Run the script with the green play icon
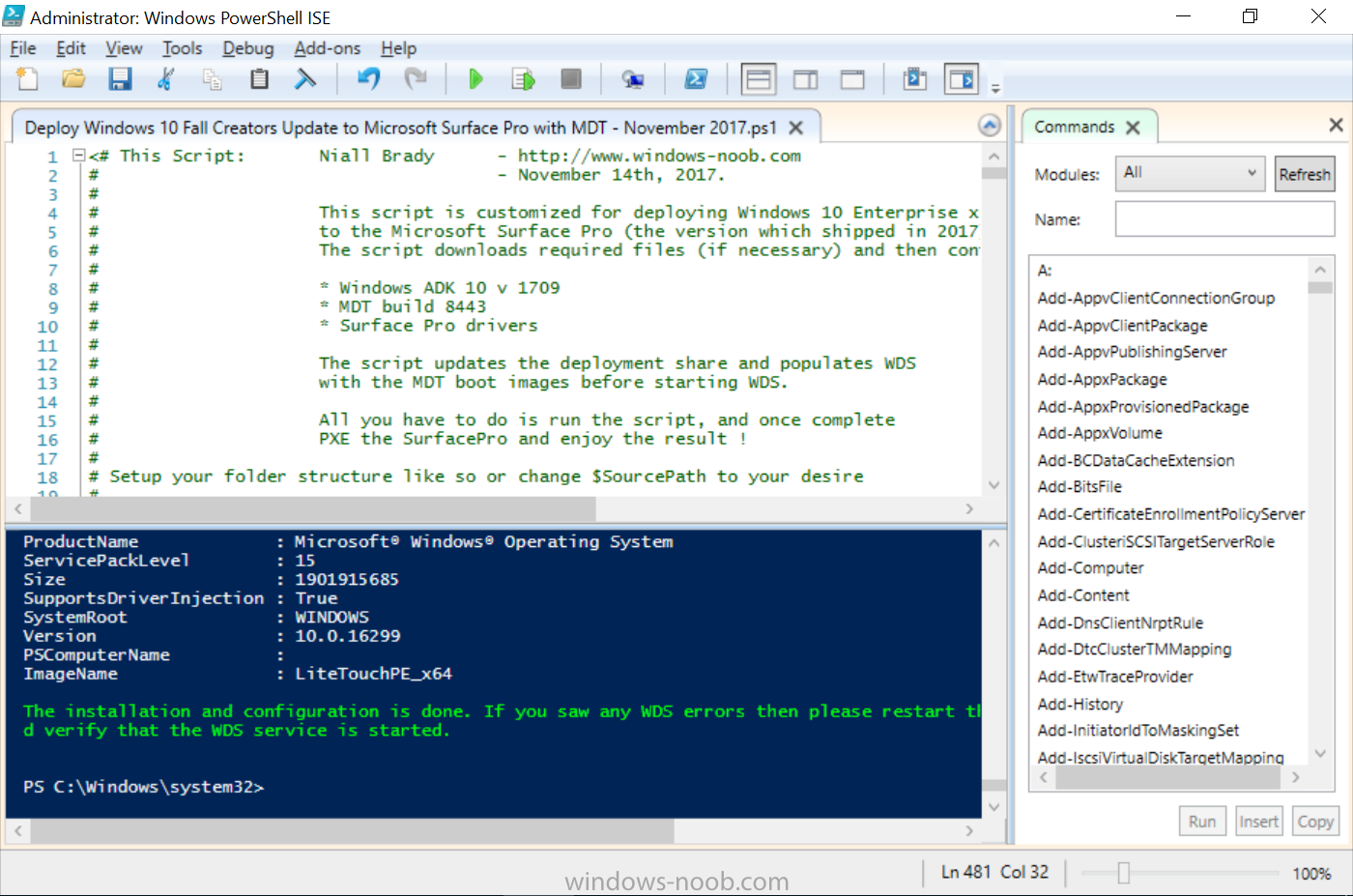The image size is (1353, 896). pos(475,79)
